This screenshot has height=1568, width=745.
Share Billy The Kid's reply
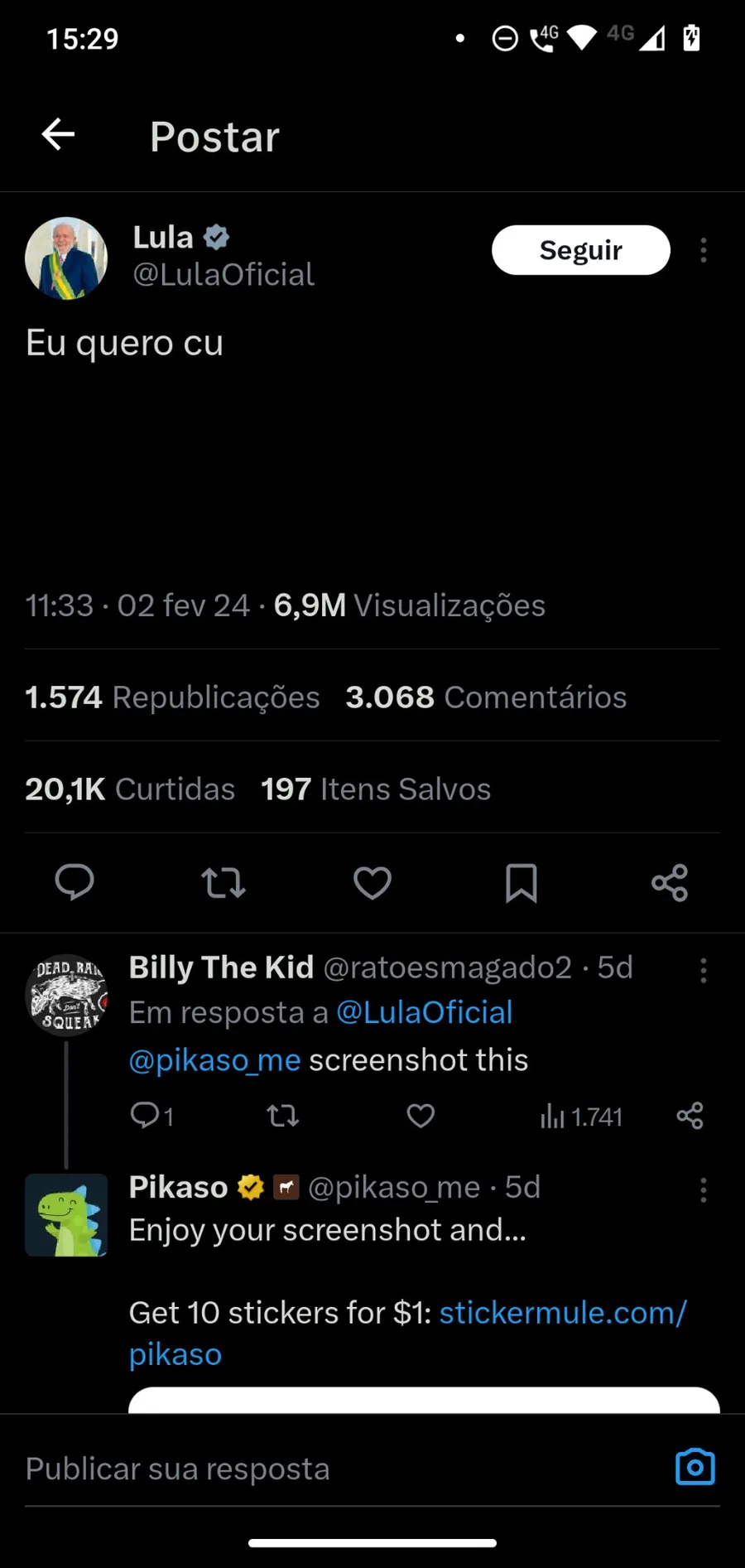tap(690, 1116)
